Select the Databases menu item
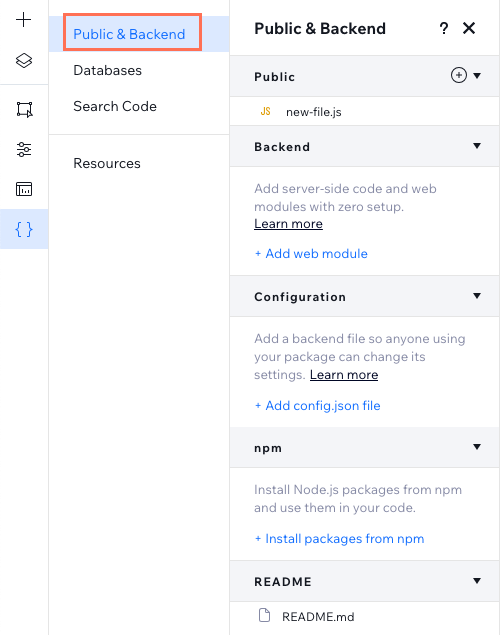500x635 pixels. click(x=107, y=70)
